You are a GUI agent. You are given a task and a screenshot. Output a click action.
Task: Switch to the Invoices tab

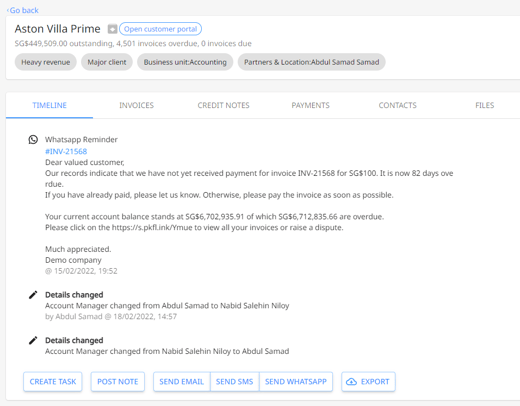(136, 105)
